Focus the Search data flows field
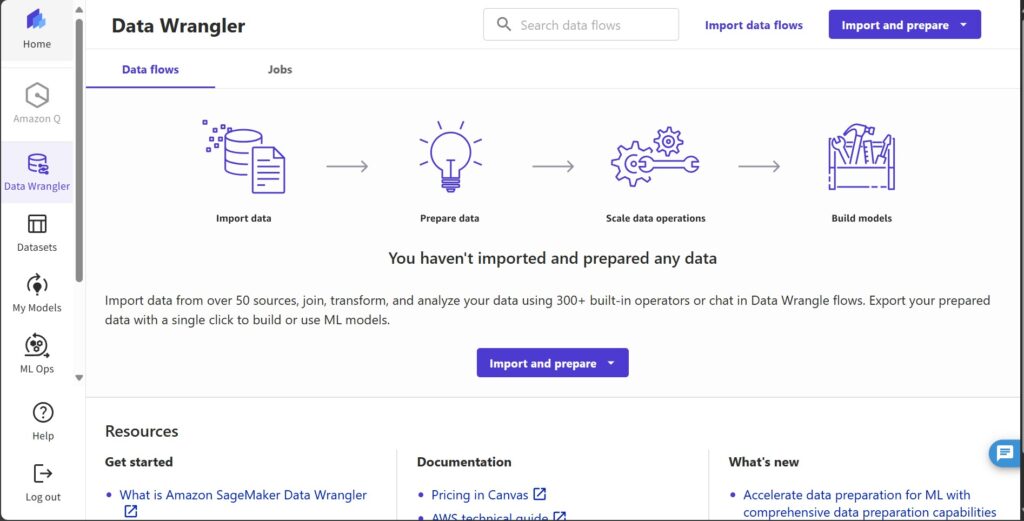The height and width of the screenshot is (521, 1024). pyautogui.click(x=581, y=25)
